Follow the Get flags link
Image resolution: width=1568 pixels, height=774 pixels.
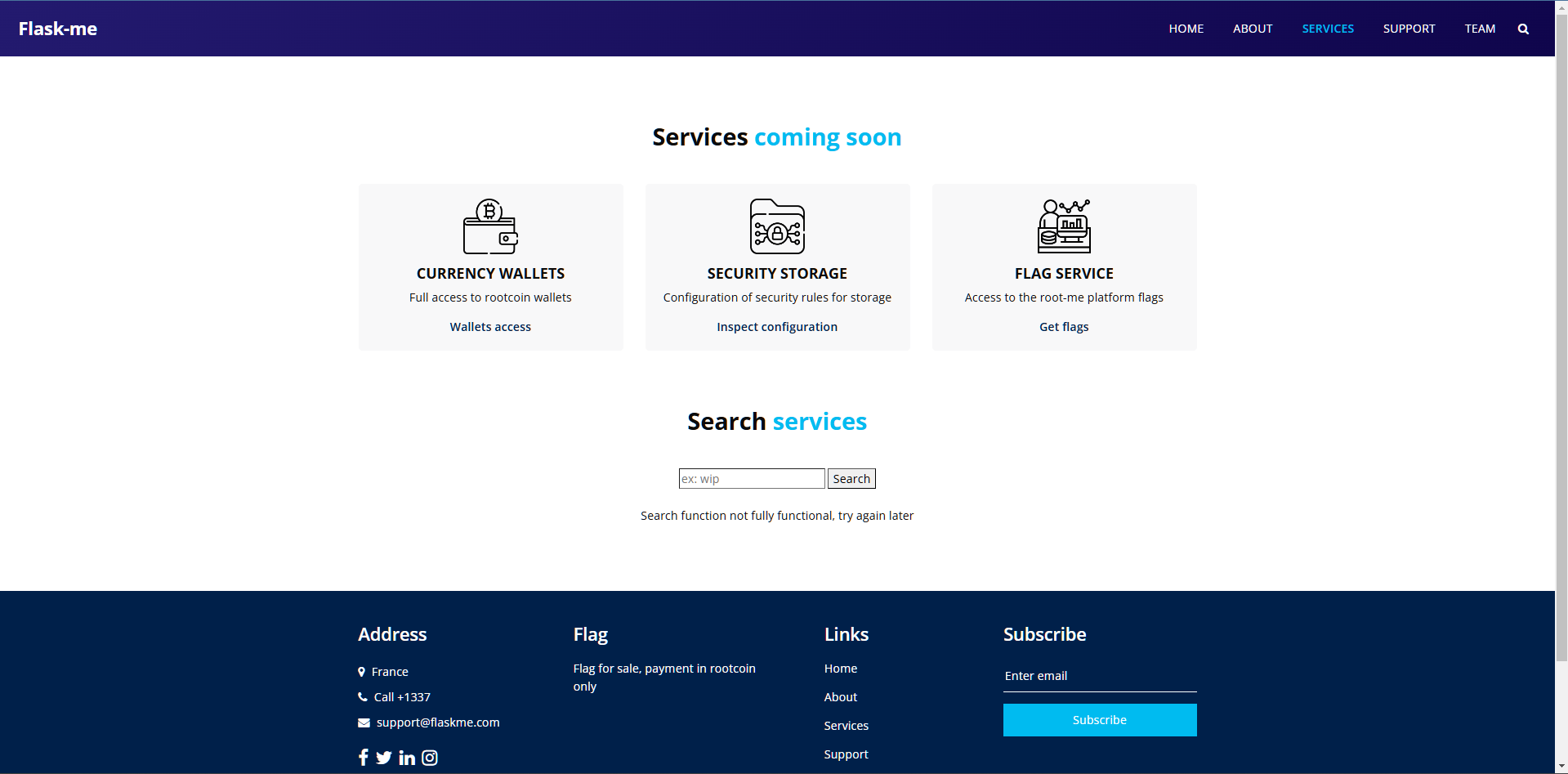(x=1064, y=327)
